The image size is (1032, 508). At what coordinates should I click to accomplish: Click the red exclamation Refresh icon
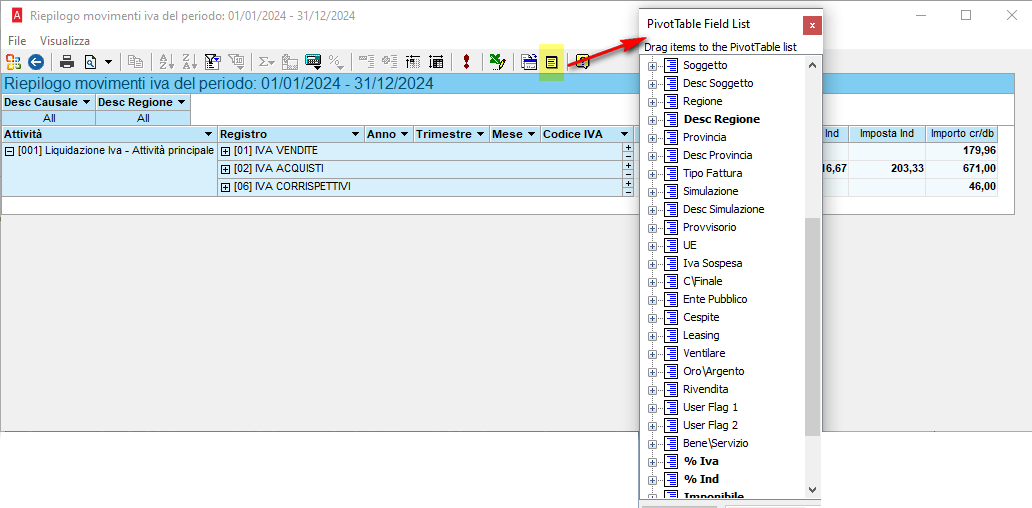click(x=467, y=62)
